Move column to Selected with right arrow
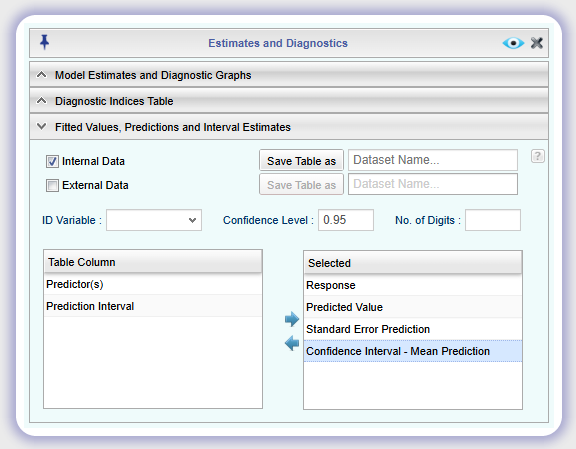576x449 pixels. [x=292, y=319]
